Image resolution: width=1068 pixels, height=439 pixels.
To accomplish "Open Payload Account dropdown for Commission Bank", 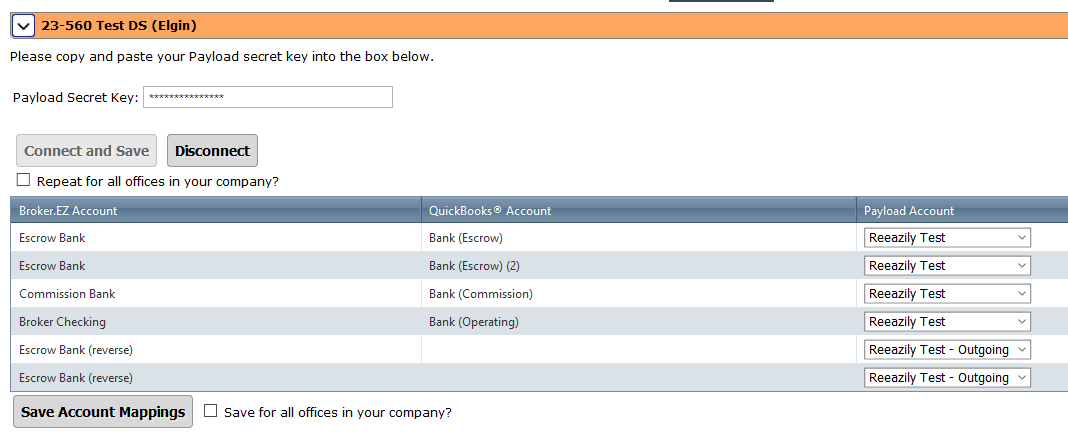I will [947, 294].
